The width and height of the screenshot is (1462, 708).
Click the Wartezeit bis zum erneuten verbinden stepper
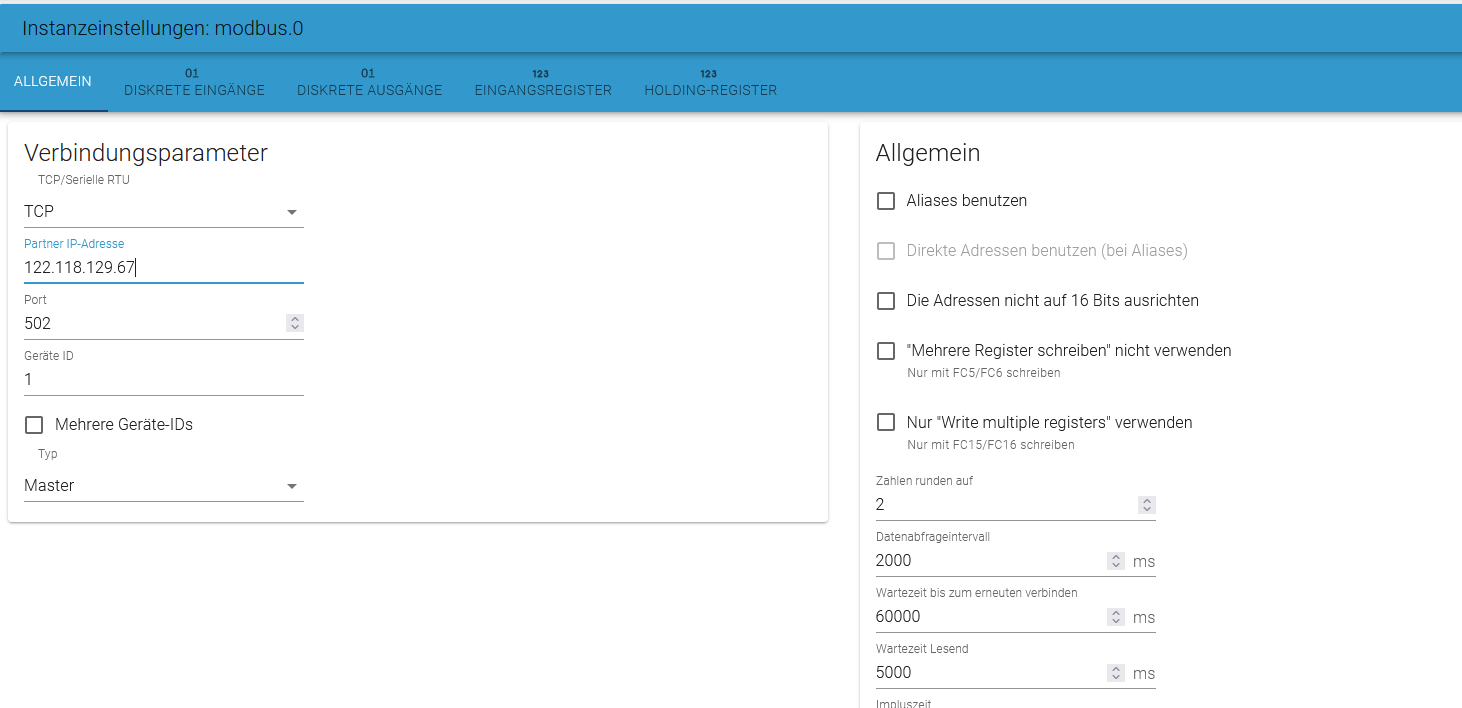pos(1116,617)
